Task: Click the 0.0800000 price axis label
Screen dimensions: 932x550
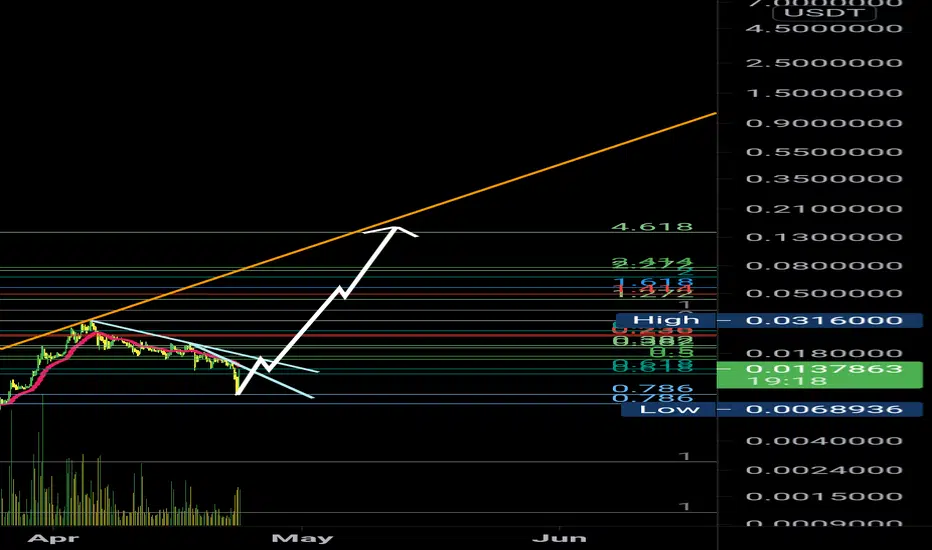Action: [824, 265]
